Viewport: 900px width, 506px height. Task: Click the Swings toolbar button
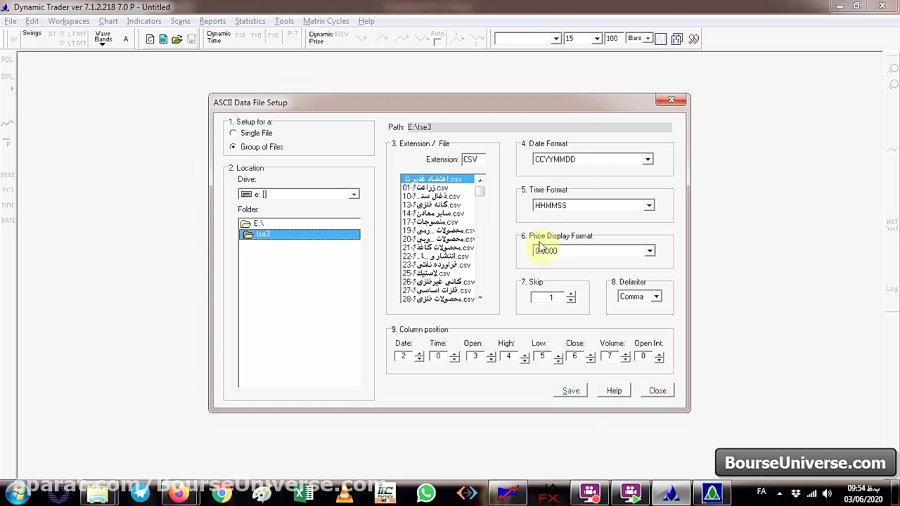(x=32, y=34)
